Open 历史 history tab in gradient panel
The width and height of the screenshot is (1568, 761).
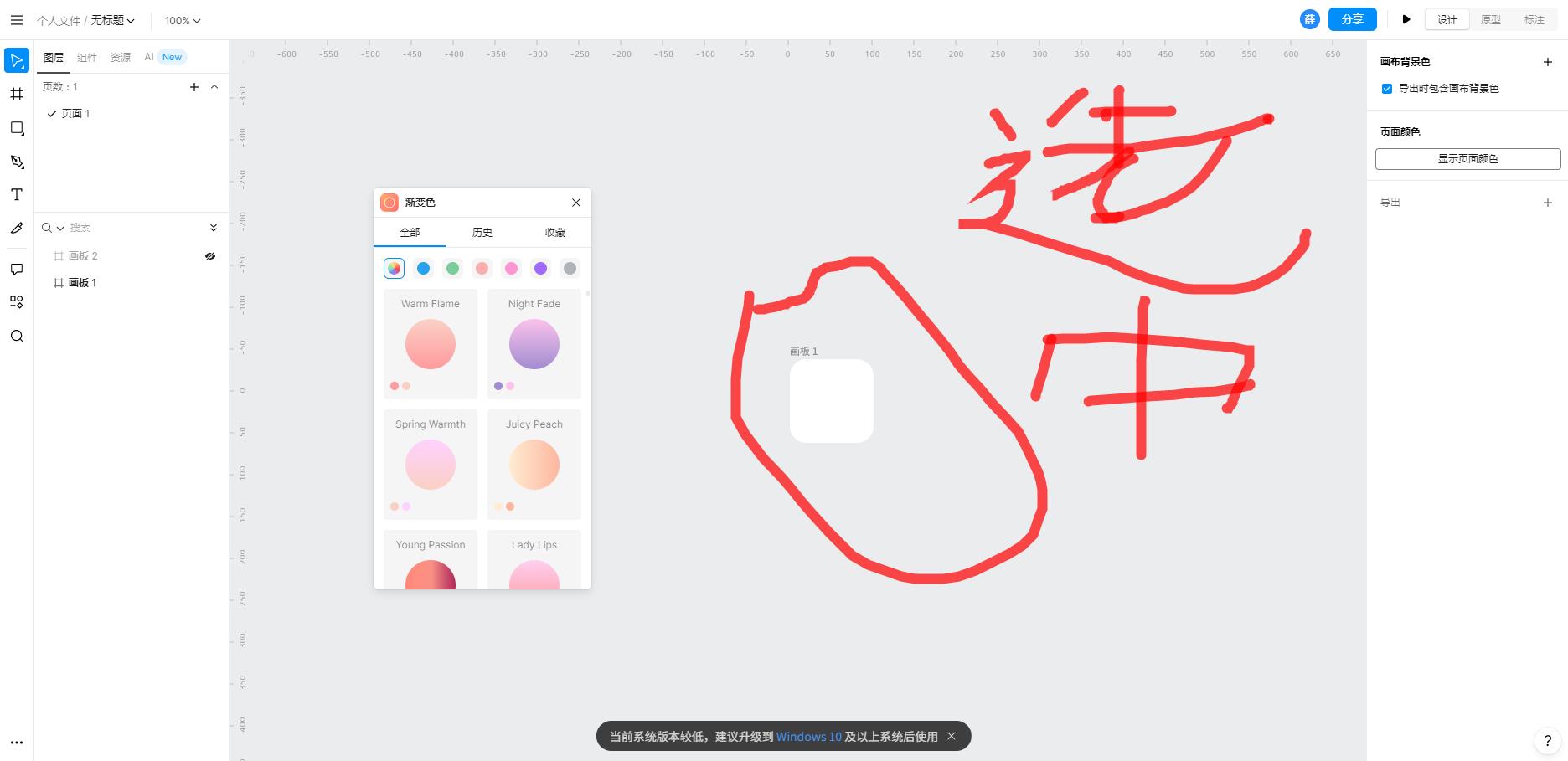pyautogui.click(x=482, y=233)
